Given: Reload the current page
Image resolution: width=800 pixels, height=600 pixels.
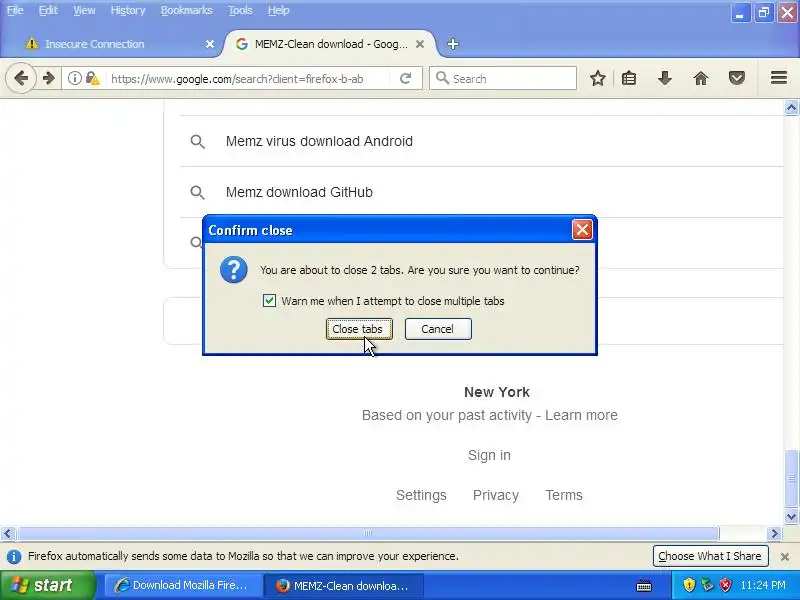Looking at the screenshot, I should pos(405,78).
